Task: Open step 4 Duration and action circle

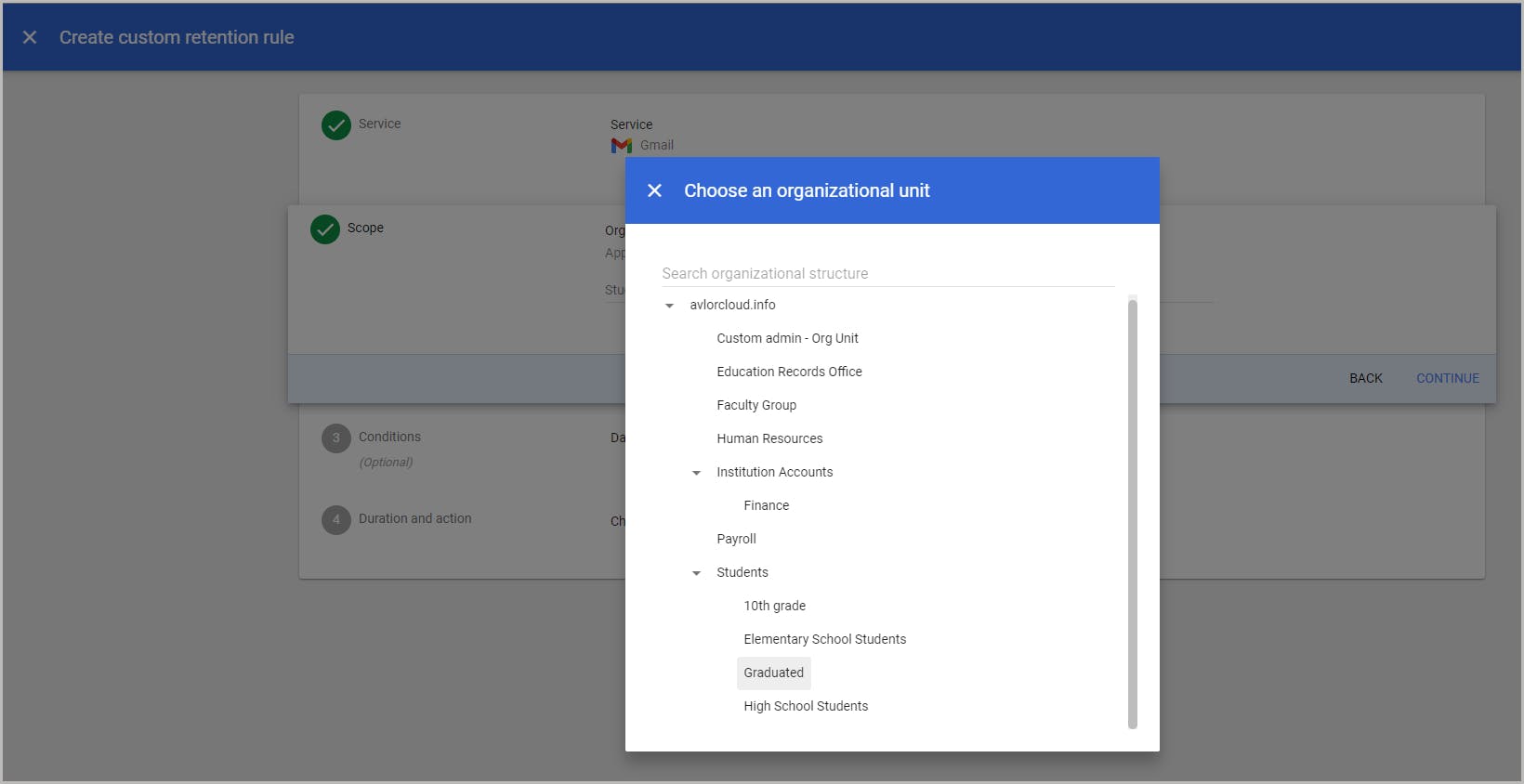Action: [x=336, y=520]
